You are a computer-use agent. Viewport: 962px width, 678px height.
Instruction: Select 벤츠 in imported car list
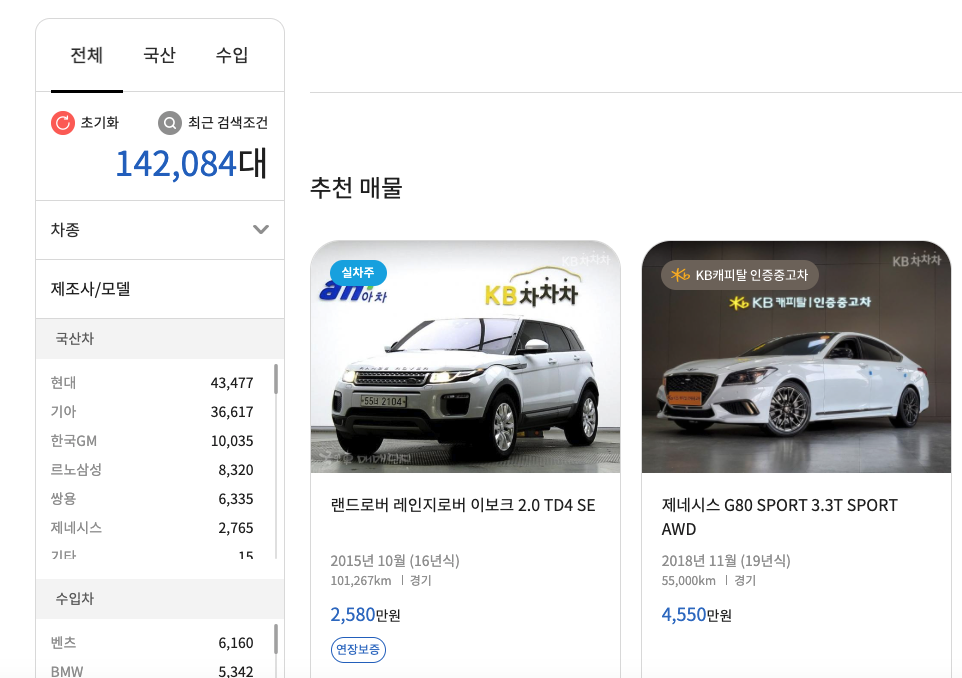[152, 642]
